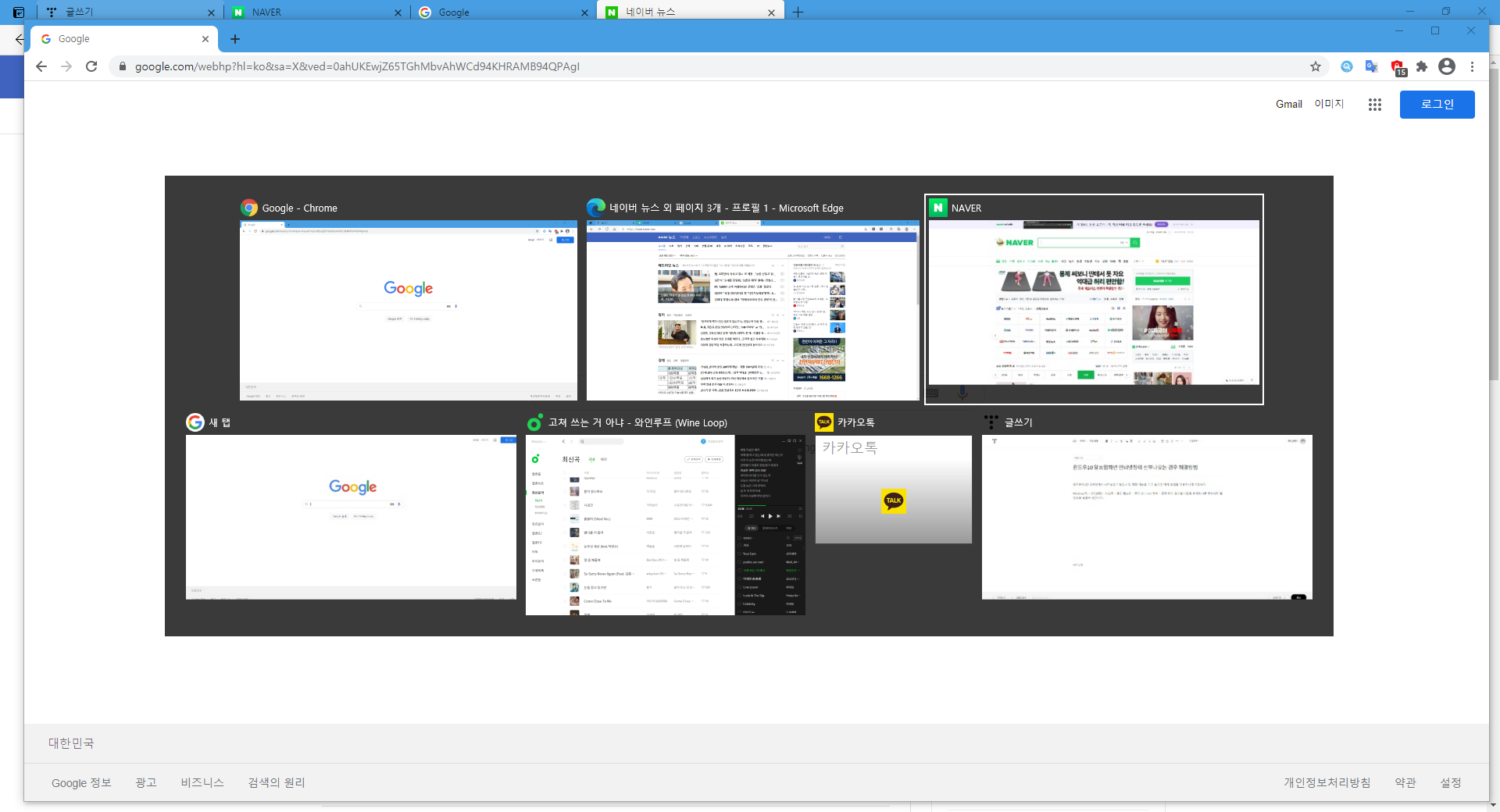1500x812 pixels.
Task: Open the Edge tab actions menu icon
Action: click(x=19, y=12)
